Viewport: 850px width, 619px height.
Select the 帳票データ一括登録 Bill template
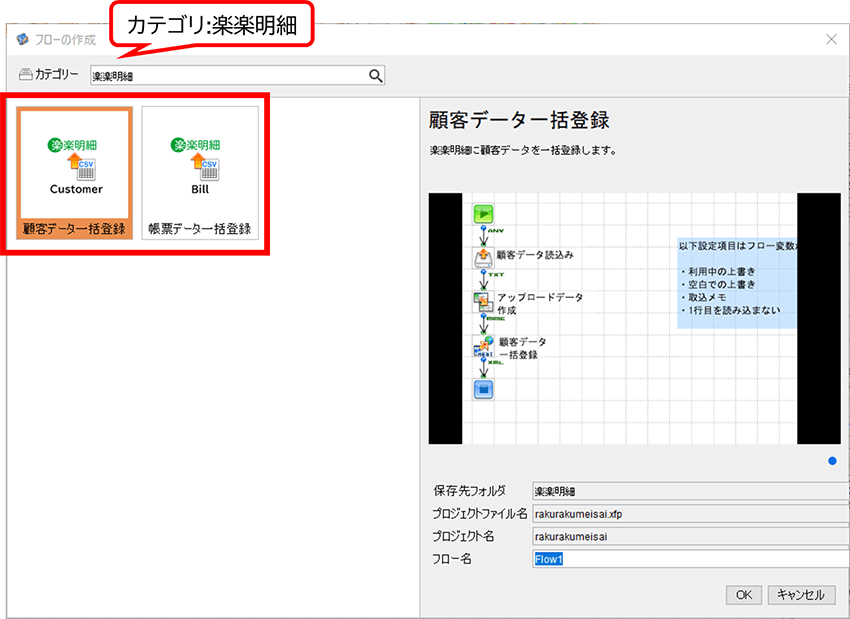199,173
